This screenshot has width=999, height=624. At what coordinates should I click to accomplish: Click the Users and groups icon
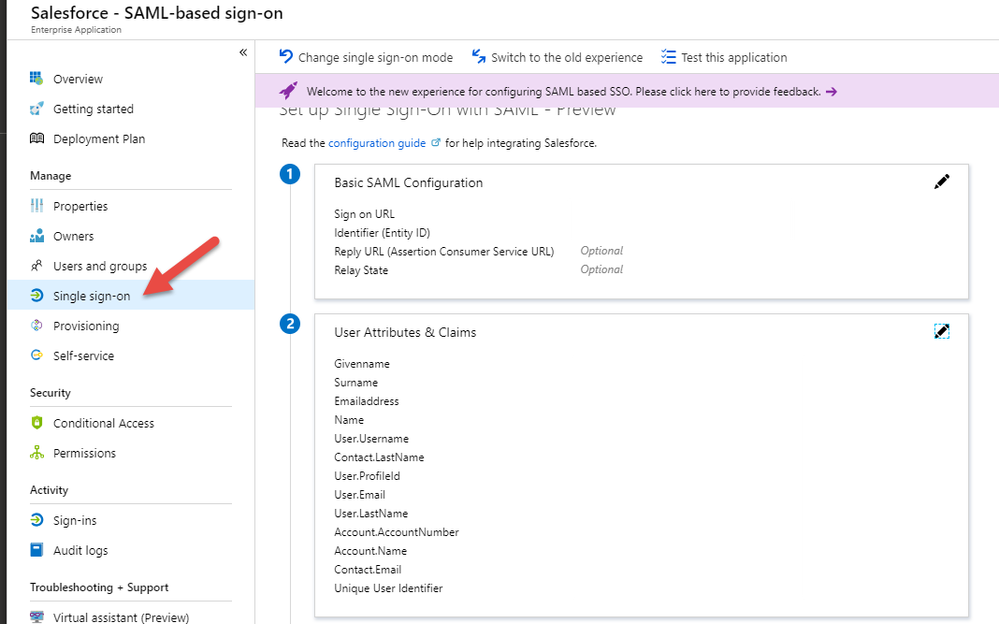tap(36, 266)
